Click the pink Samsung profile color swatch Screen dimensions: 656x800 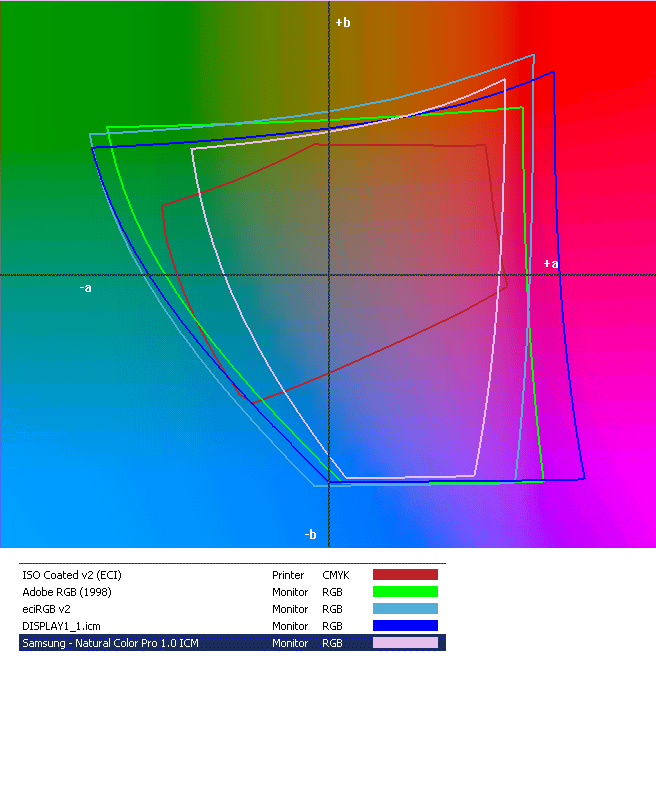click(405, 643)
